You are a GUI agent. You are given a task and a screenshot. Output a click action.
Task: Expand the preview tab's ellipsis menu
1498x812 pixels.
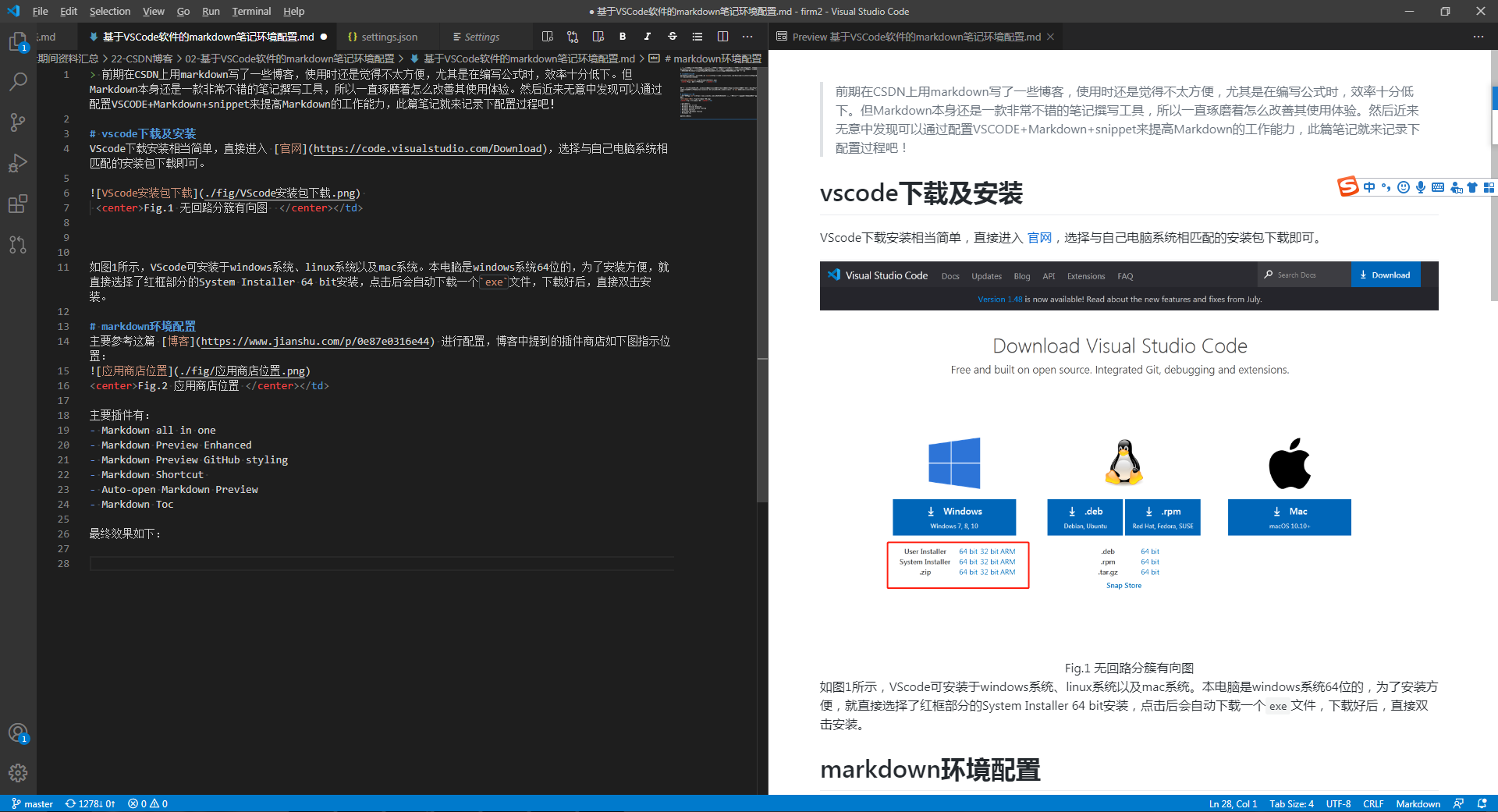(1478, 37)
